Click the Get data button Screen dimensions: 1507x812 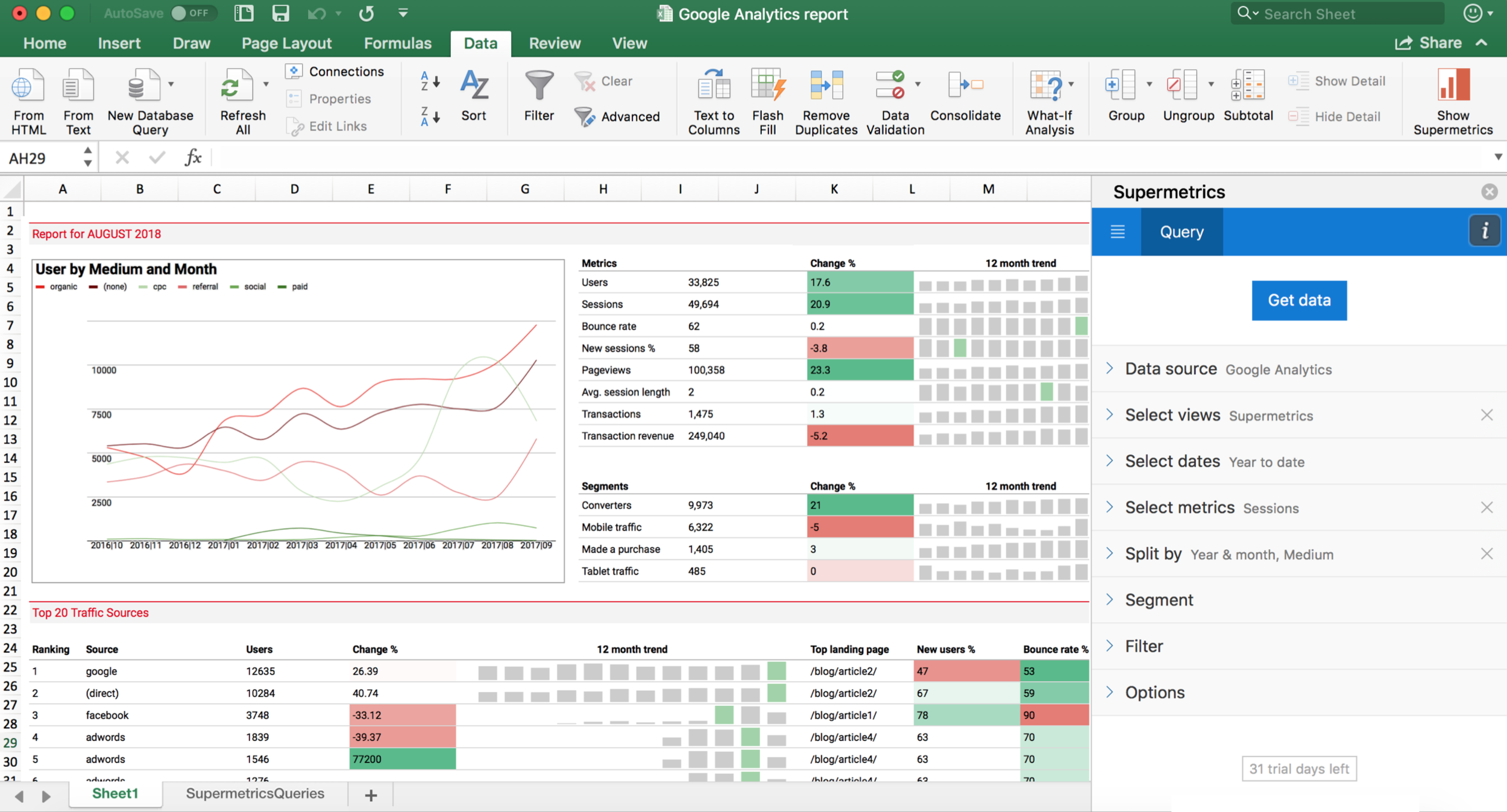1298,300
